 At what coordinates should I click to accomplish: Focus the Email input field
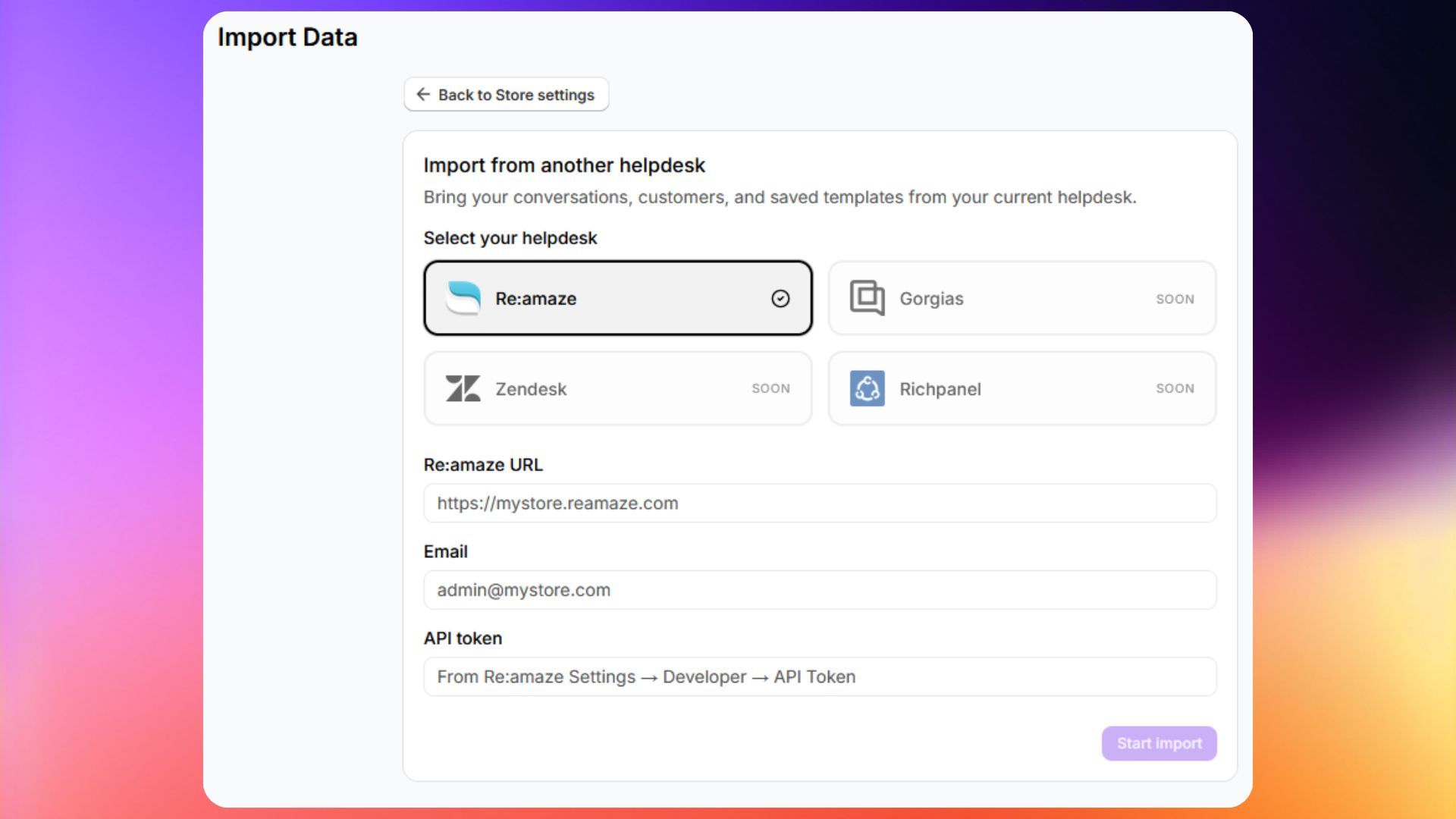coord(820,590)
